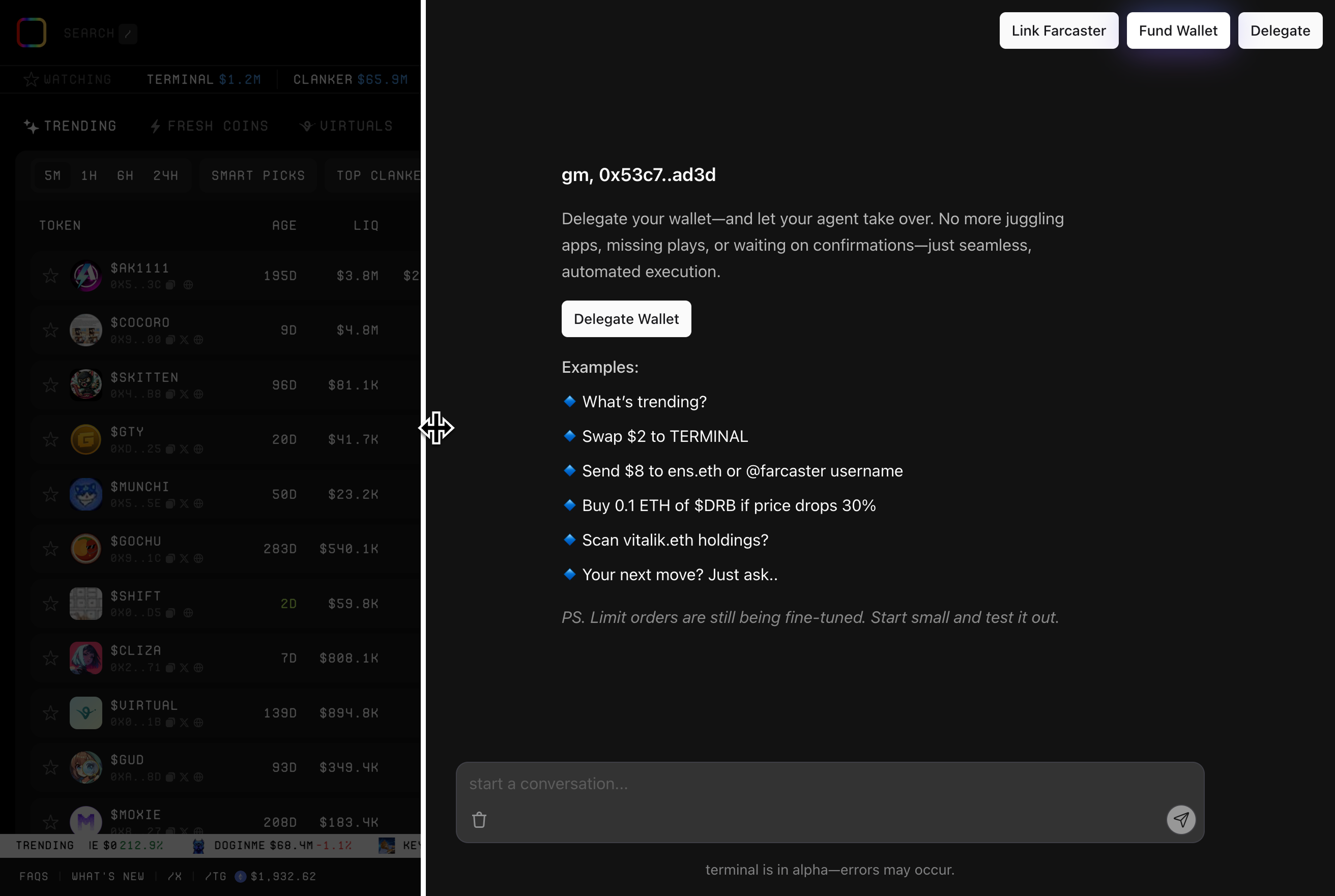Screen dimensions: 1335x896
Task: Click TERMINAL $1.2M ticker
Action: pos(204,79)
